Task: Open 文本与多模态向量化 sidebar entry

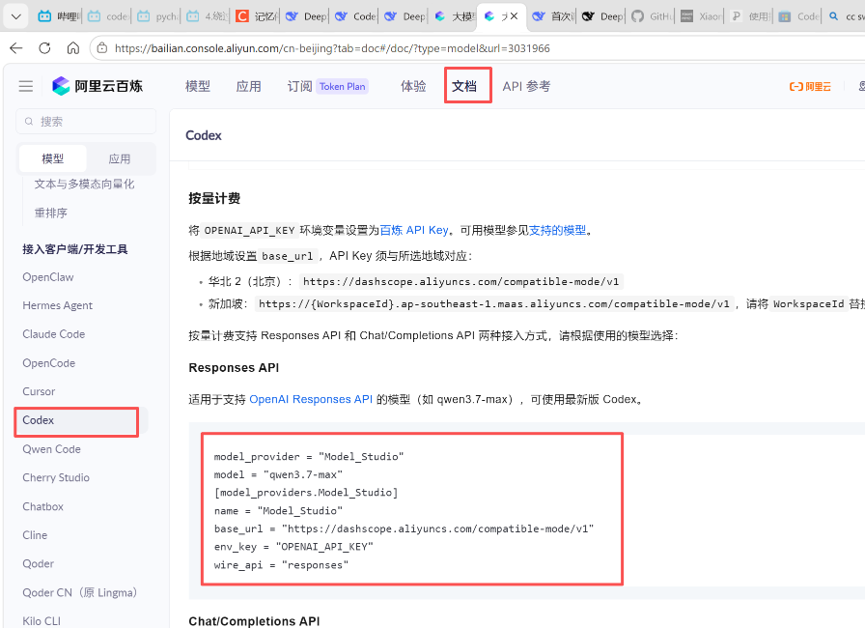Action: pyautogui.click(x=84, y=184)
